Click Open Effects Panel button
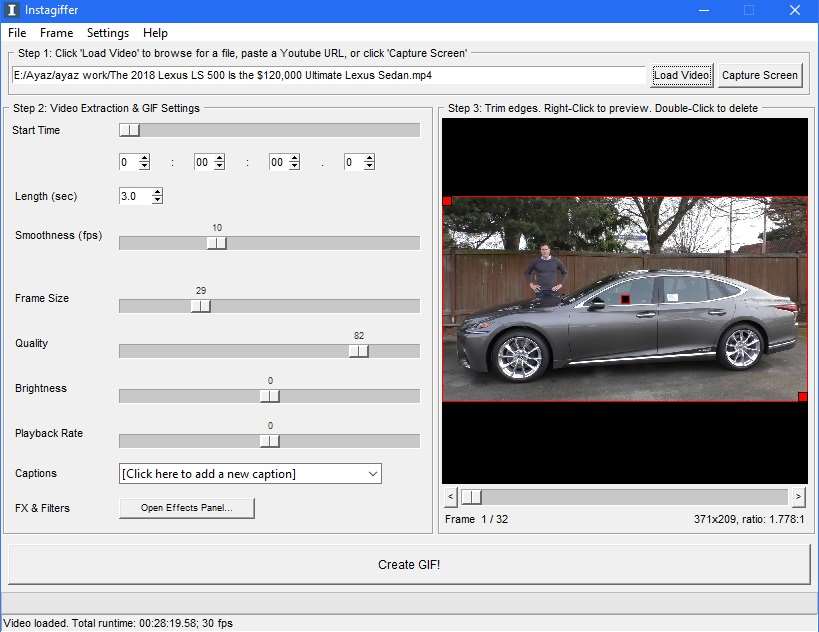This screenshot has width=819, height=632. [x=186, y=508]
